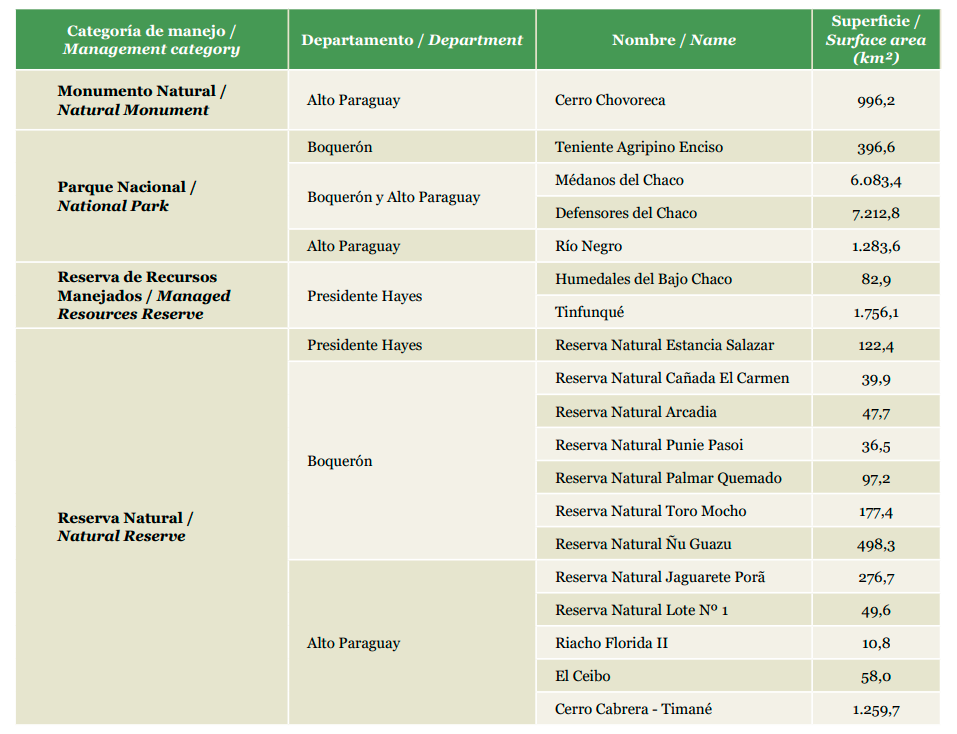Select the Parque Nacional category cell
Screen dimensions: 957x734
coord(126,196)
